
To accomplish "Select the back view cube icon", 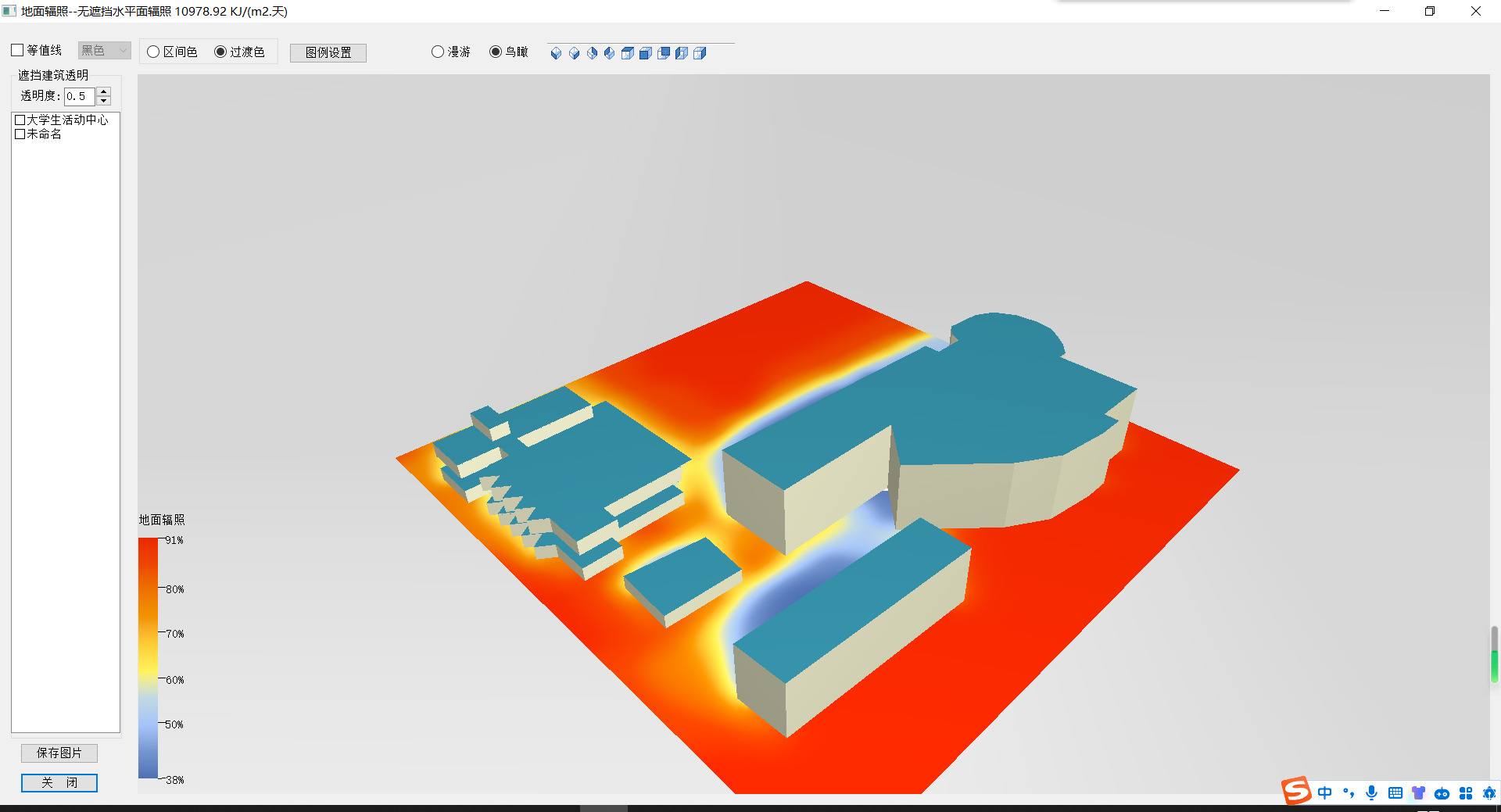I will [663, 53].
